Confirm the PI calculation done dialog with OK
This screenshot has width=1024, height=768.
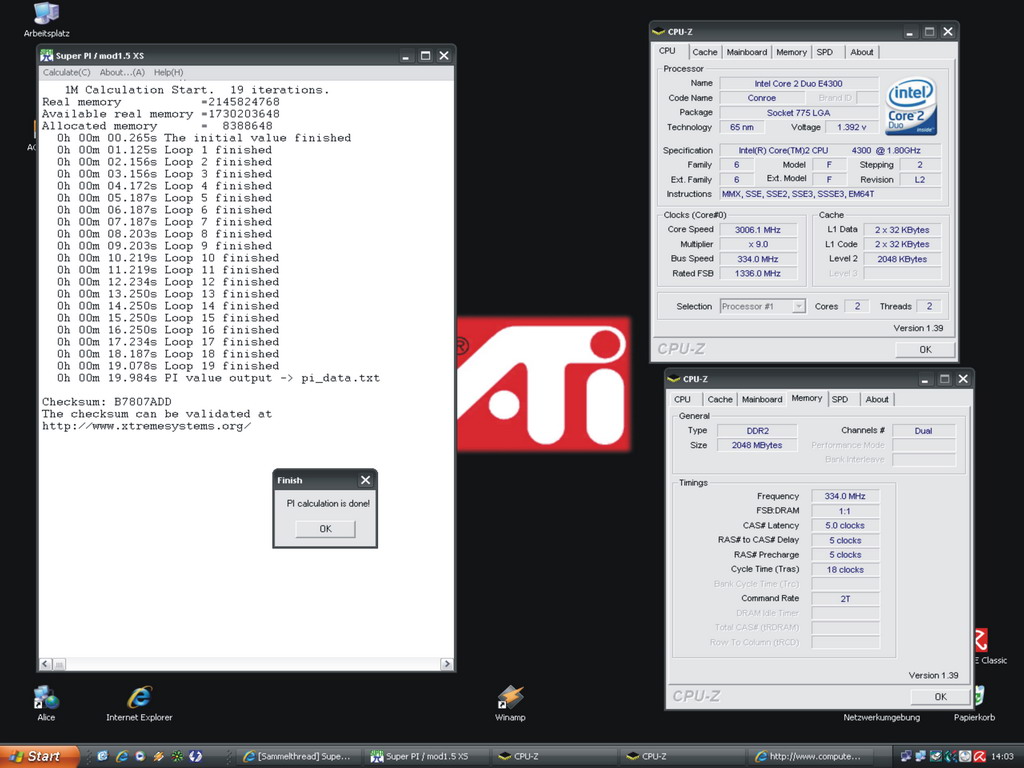(325, 528)
